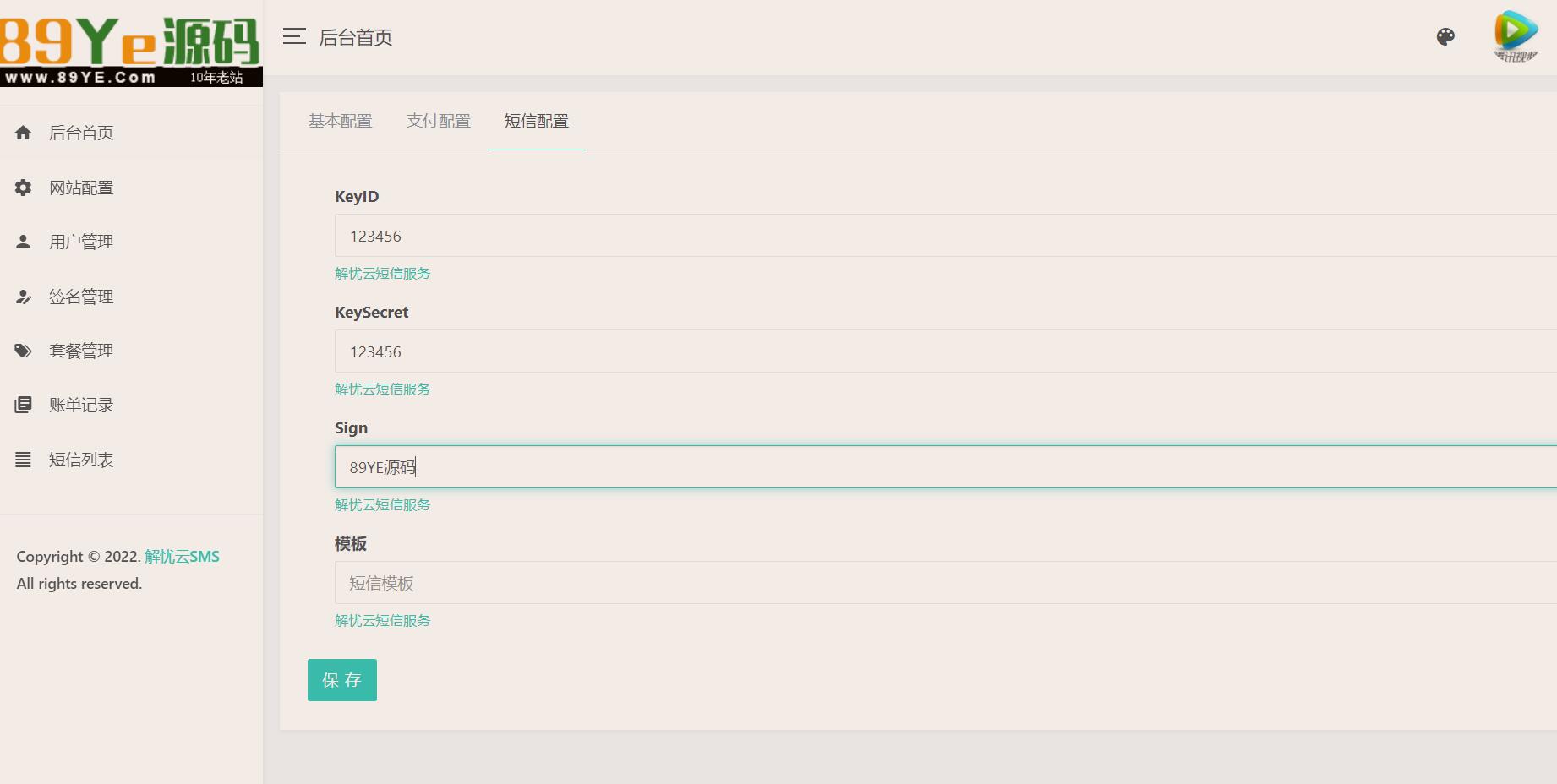The image size is (1557, 784).
Task: Click the KeyID field label
Action: click(357, 197)
